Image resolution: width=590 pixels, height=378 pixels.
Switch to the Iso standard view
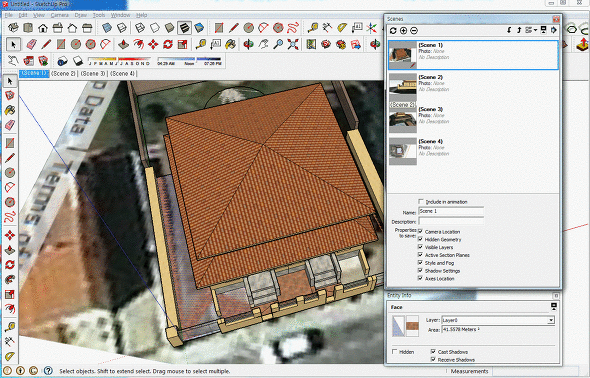[x=14, y=27]
